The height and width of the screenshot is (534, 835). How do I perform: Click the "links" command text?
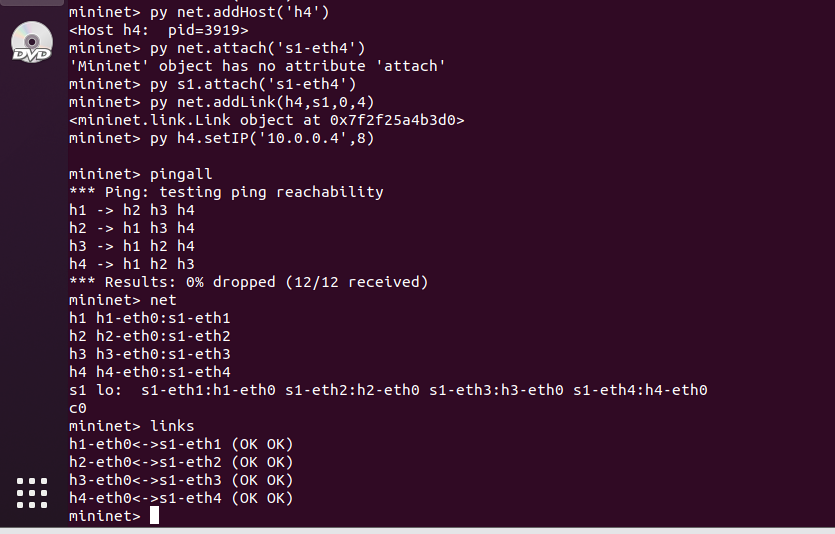coord(172,426)
